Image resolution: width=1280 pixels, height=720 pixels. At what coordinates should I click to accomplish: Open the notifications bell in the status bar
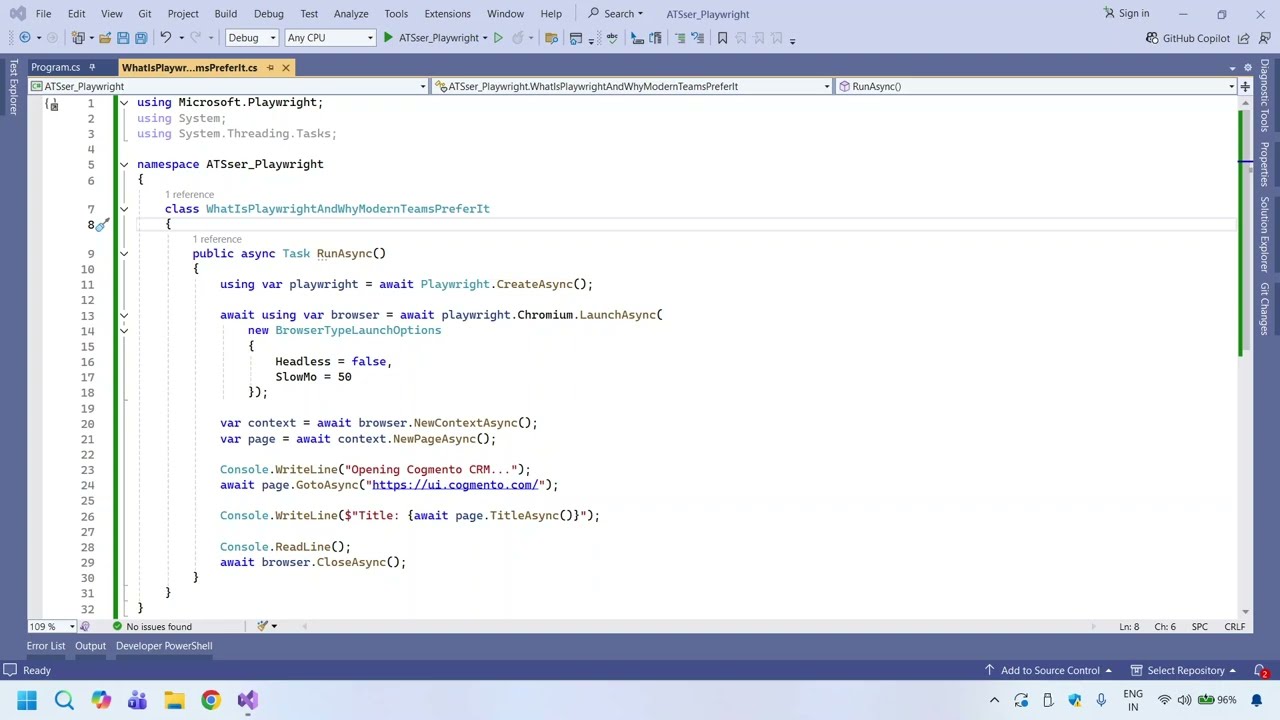pyautogui.click(x=1261, y=671)
